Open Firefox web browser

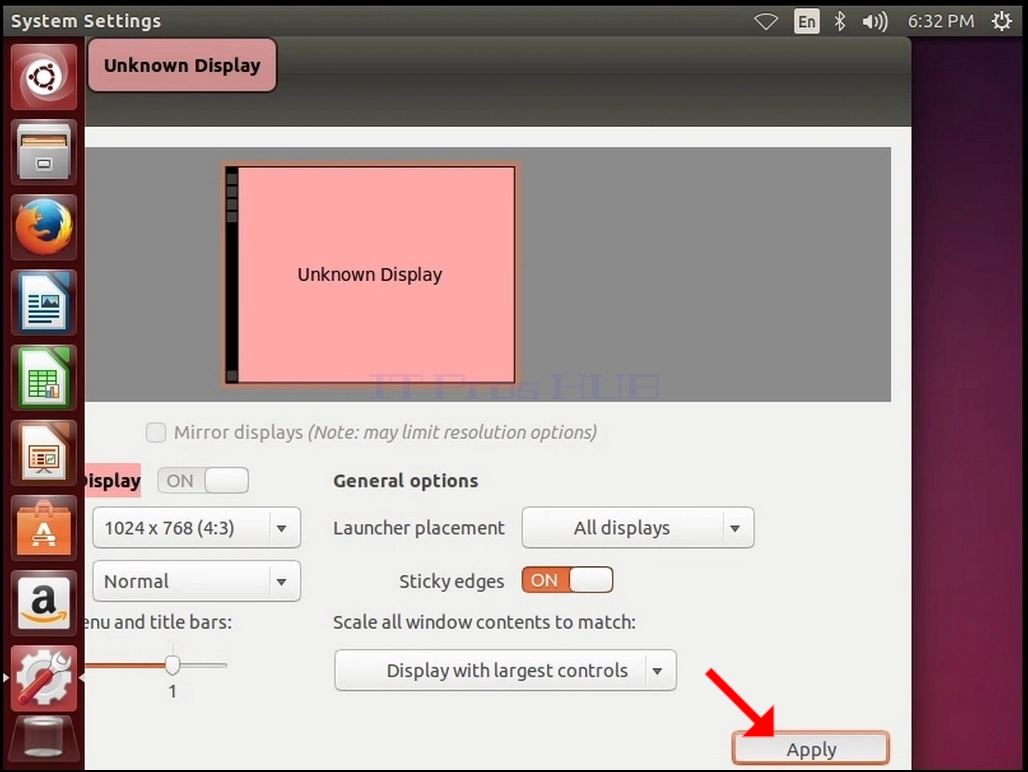(x=44, y=227)
